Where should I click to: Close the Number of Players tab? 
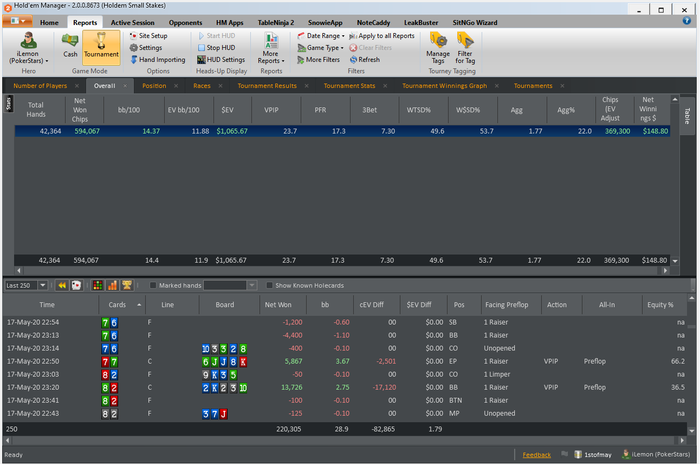[77, 86]
